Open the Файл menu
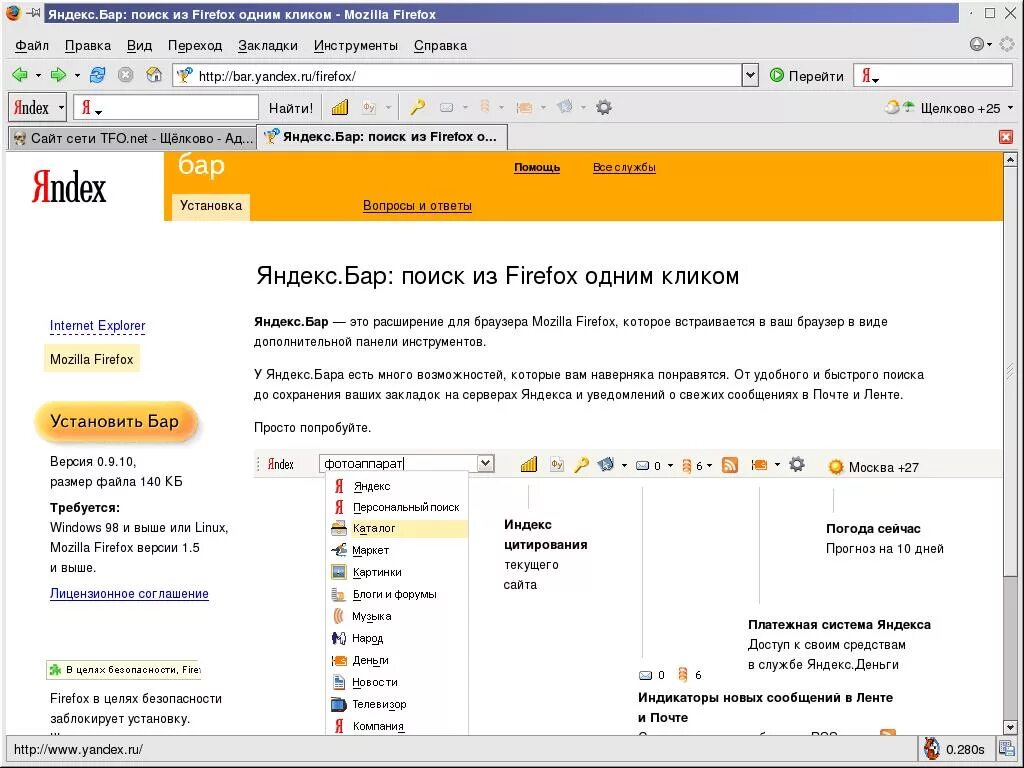This screenshot has height=768, width=1024. [x=31, y=46]
